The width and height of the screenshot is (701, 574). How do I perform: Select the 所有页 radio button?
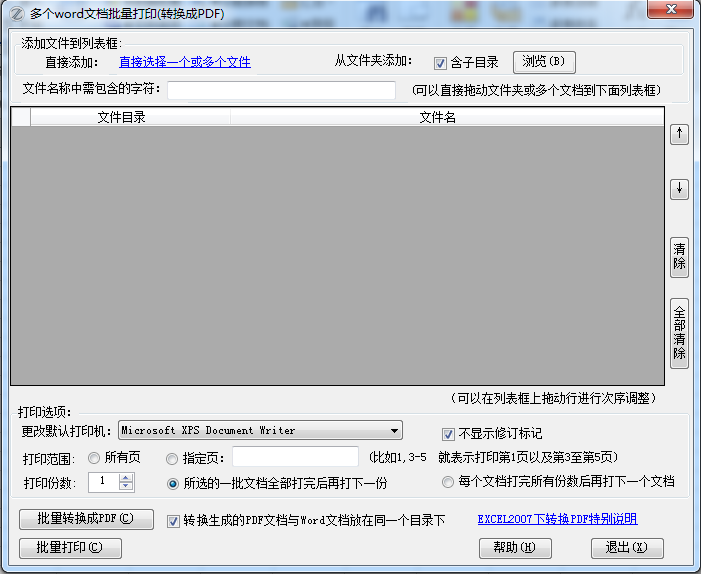point(95,458)
